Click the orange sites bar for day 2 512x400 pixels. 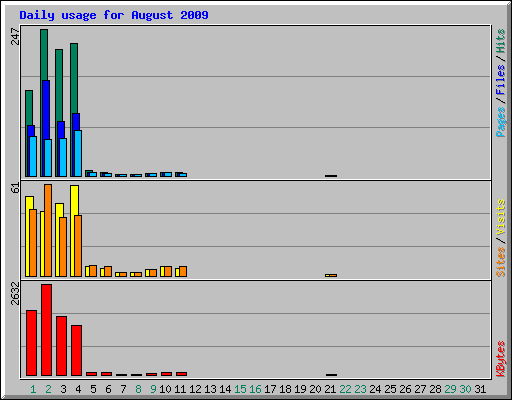pyautogui.click(x=48, y=230)
